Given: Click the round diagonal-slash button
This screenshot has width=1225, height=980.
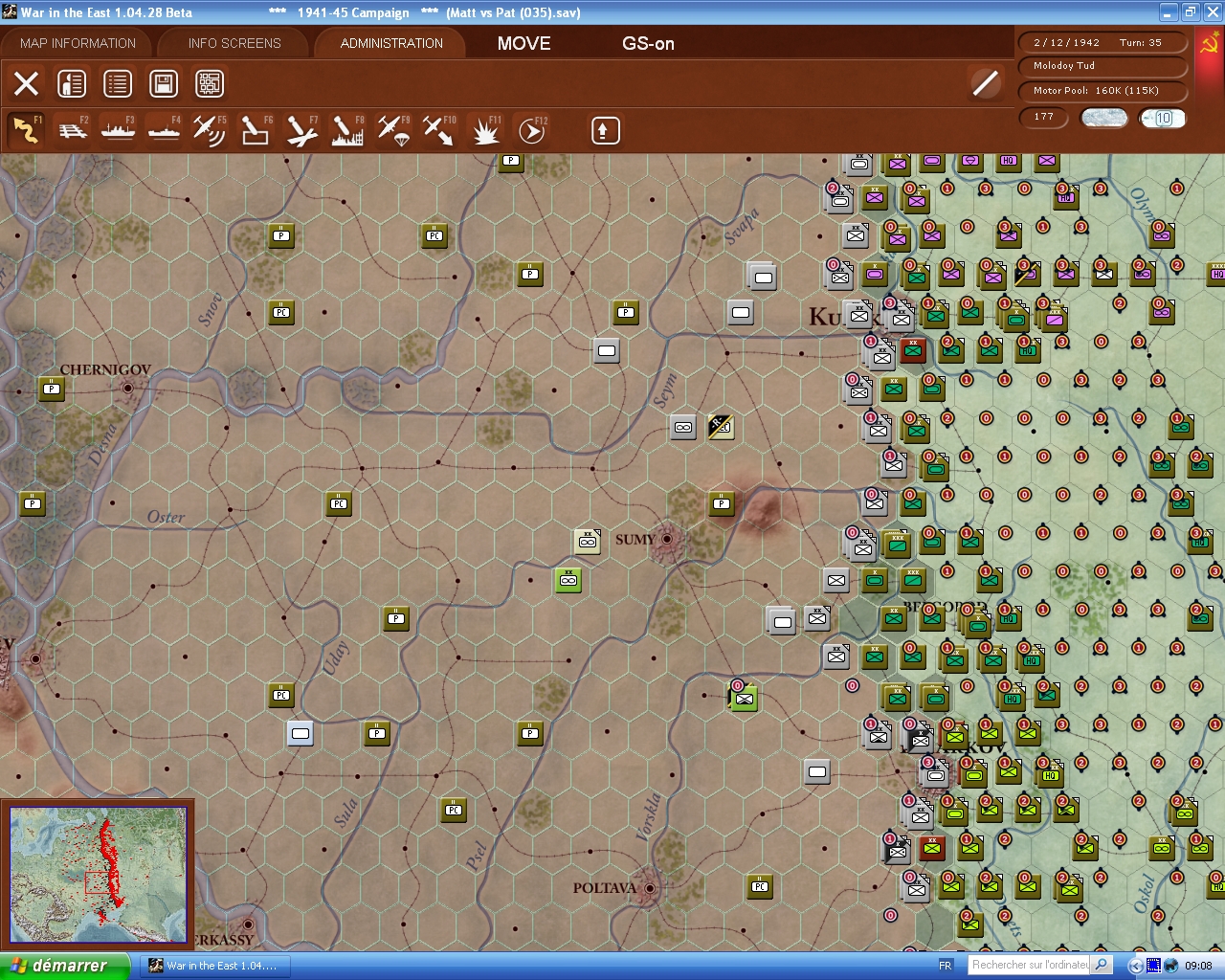Looking at the screenshot, I should click(x=985, y=83).
